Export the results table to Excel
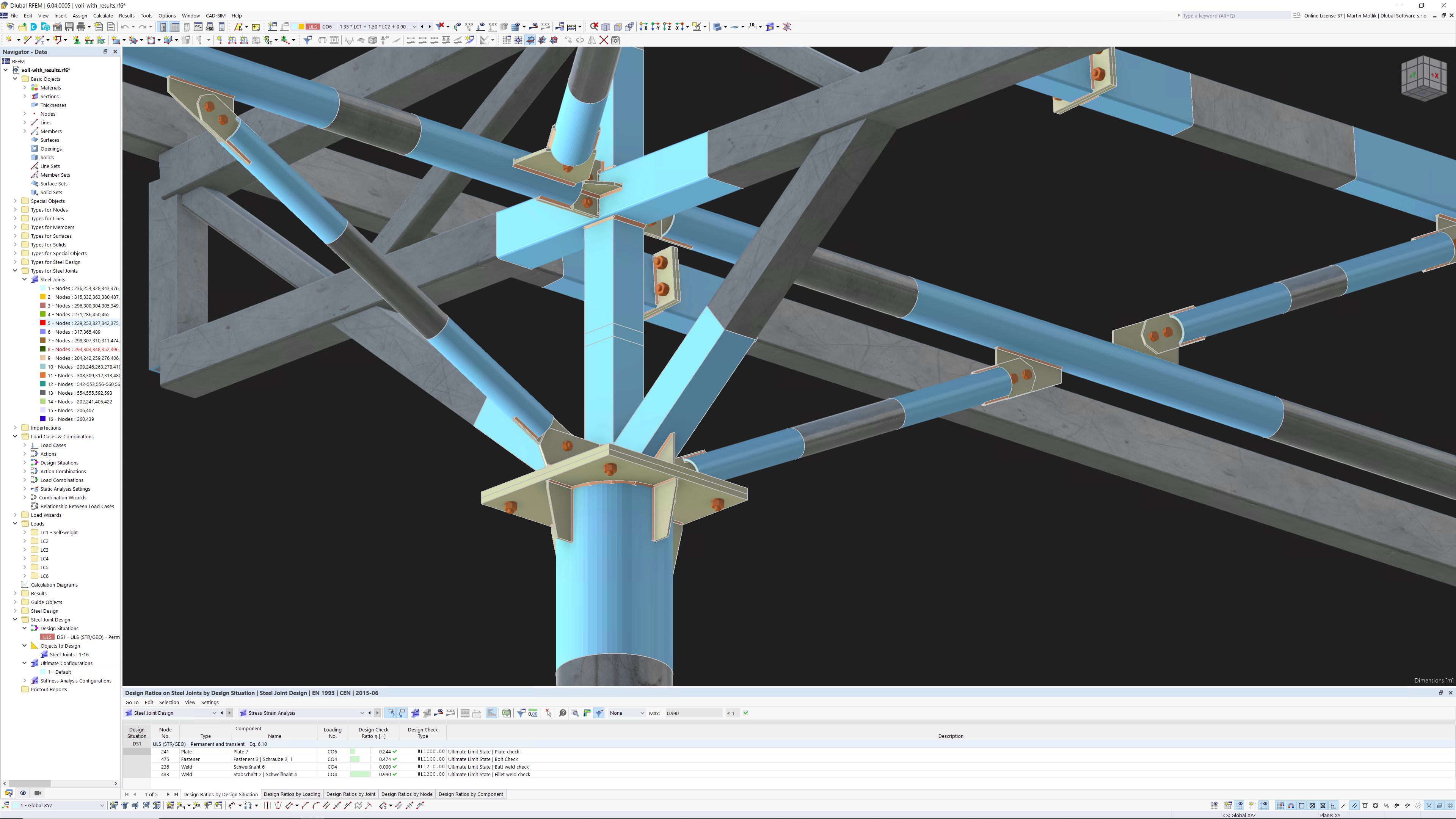This screenshot has height=819, width=1456. tap(506, 713)
